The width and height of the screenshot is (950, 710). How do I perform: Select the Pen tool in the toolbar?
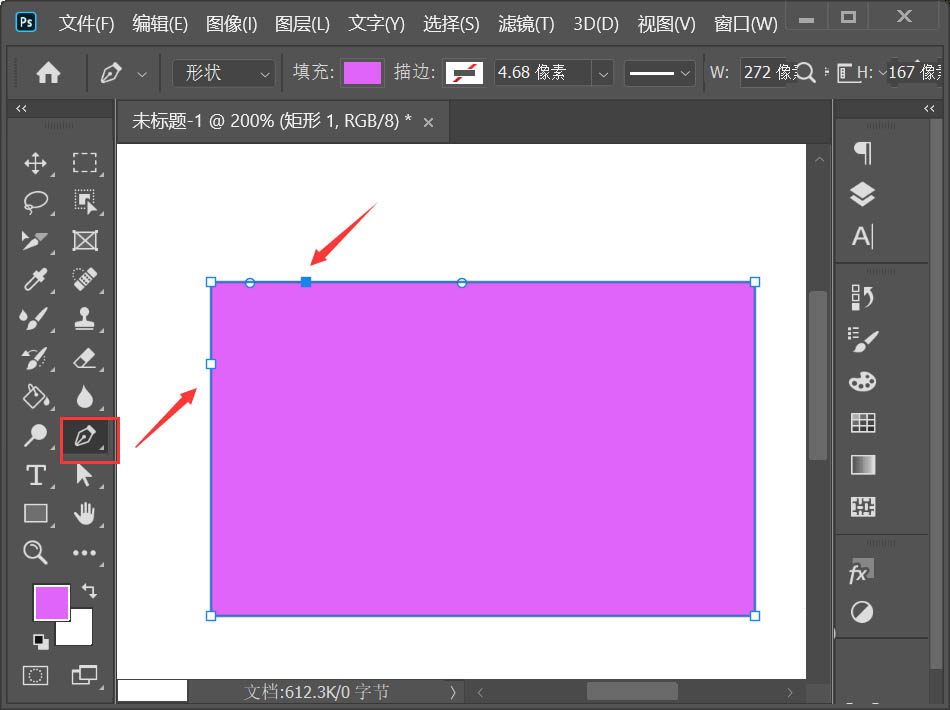tap(86, 437)
